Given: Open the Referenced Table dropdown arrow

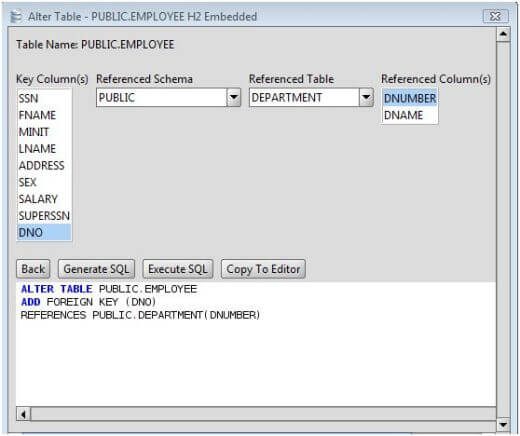Looking at the screenshot, I should point(366,97).
